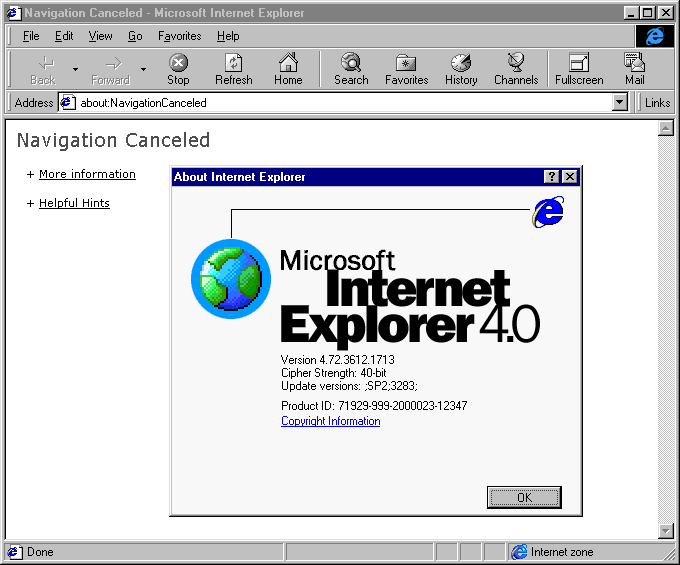The width and height of the screenshot is (680, 565).
Task: Open the View menu
Action: [100, 36]
